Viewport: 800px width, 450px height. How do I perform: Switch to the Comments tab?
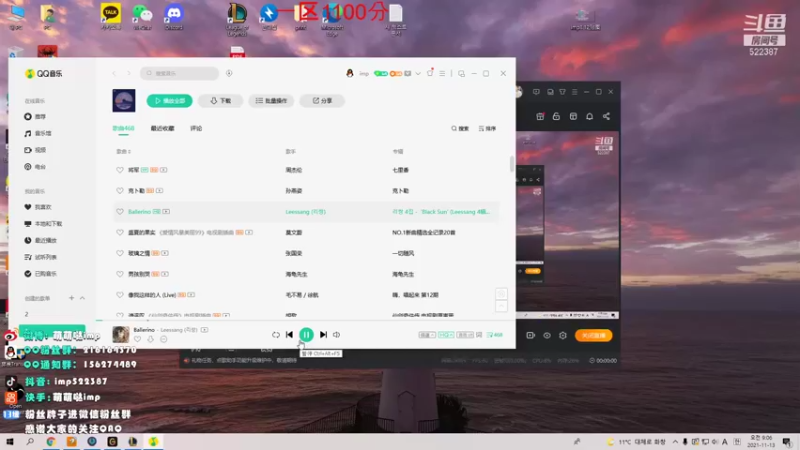[x=196, y=129]
